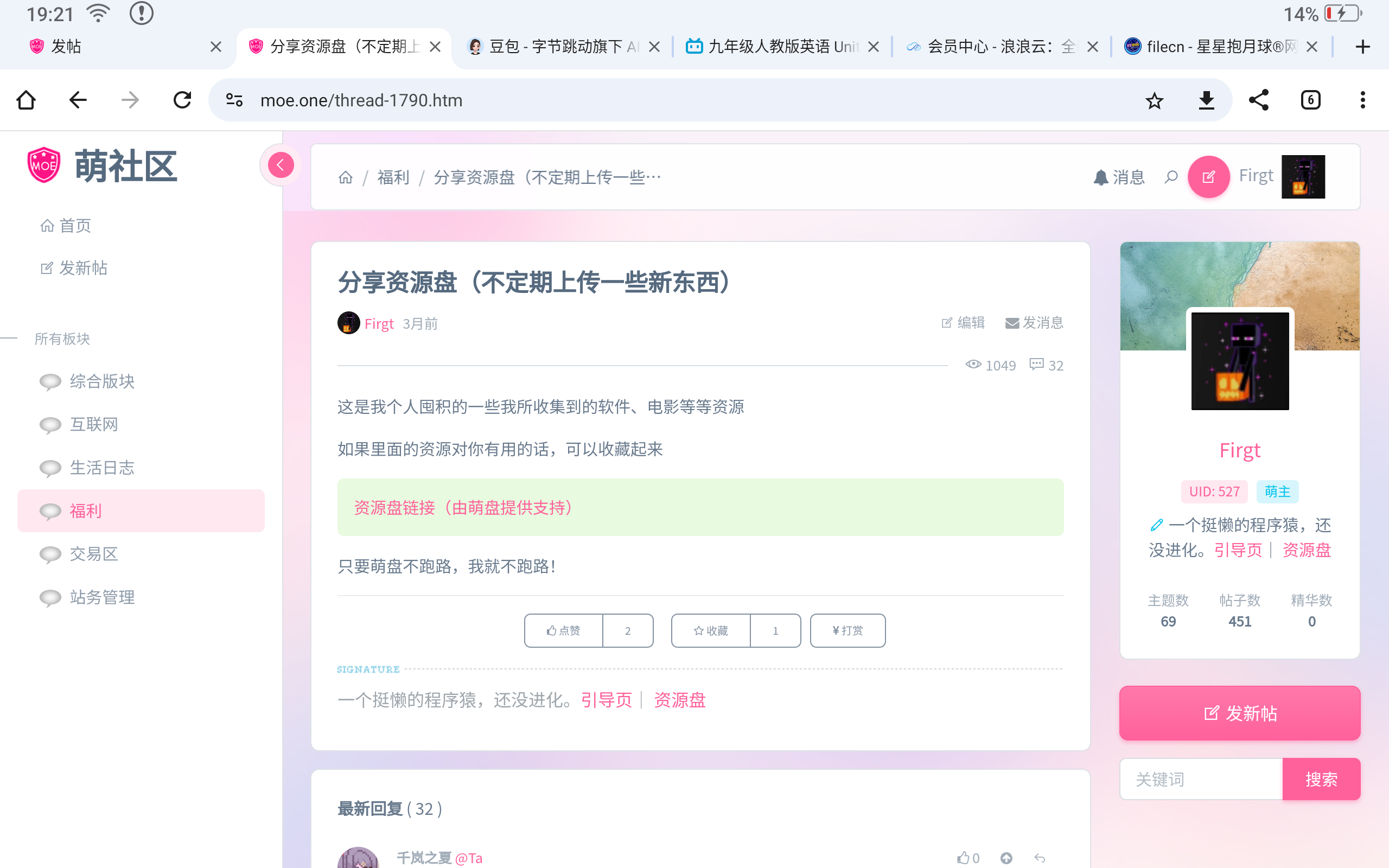Toggle 点赞 like on the post
Image resolution: width=1389 pixels, height=868 pixels.
click(564, 630)
